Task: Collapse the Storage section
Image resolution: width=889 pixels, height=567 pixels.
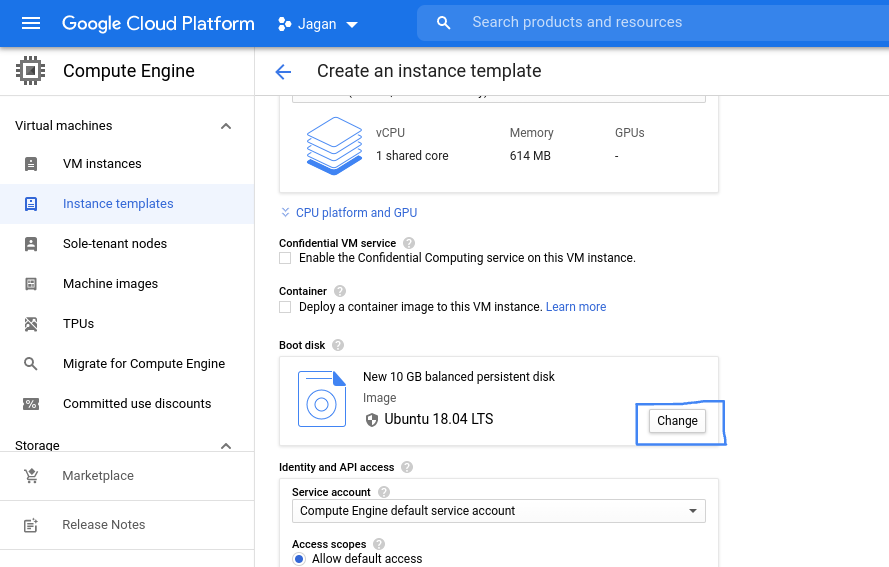Action: [226, 446]
